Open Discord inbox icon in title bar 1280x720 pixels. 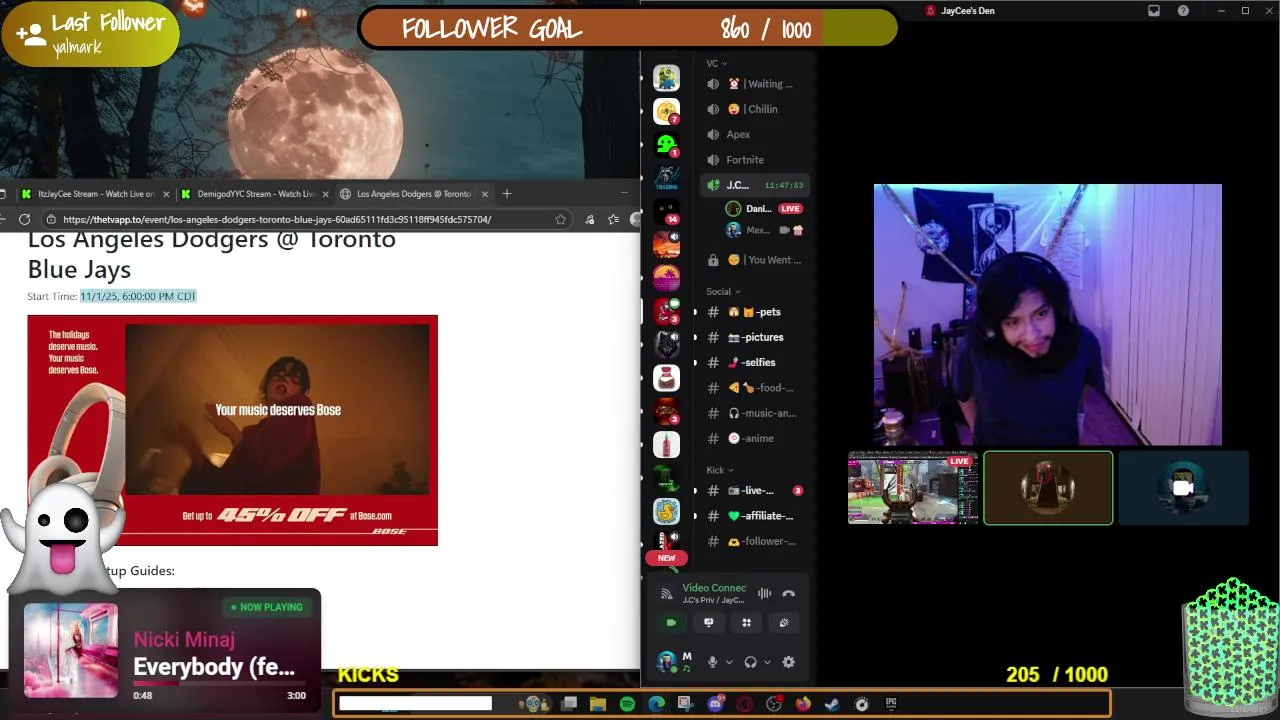[1154, 11]
